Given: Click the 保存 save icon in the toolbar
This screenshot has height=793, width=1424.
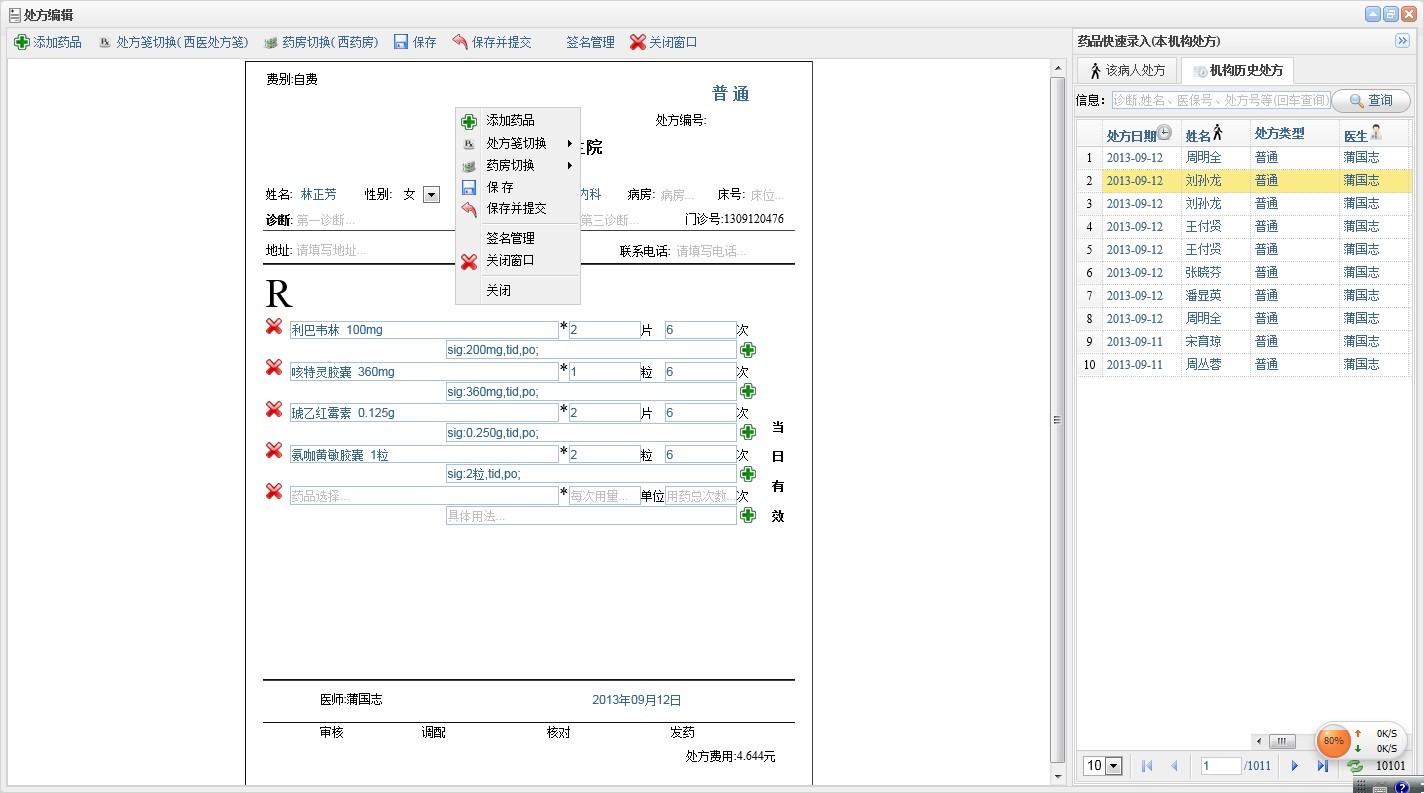Looking at the screenshot, I should [400, 41].
